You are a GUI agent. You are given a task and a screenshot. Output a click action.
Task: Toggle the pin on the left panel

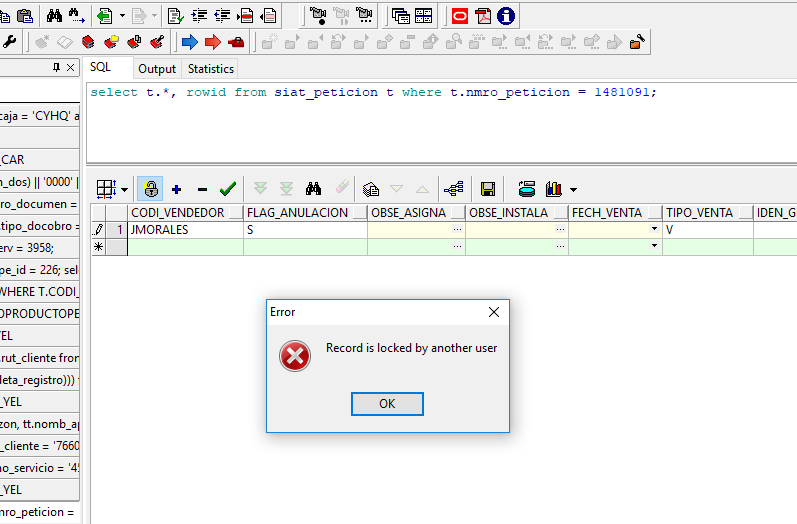(x=56, y=68)
